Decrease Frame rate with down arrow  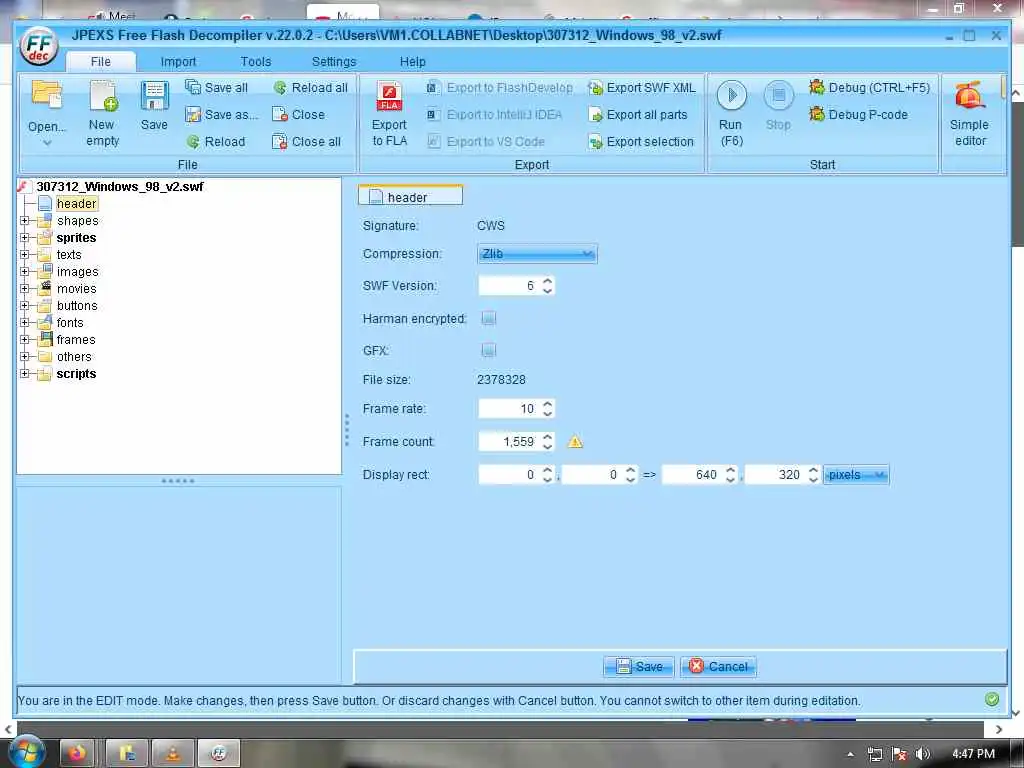547,413
